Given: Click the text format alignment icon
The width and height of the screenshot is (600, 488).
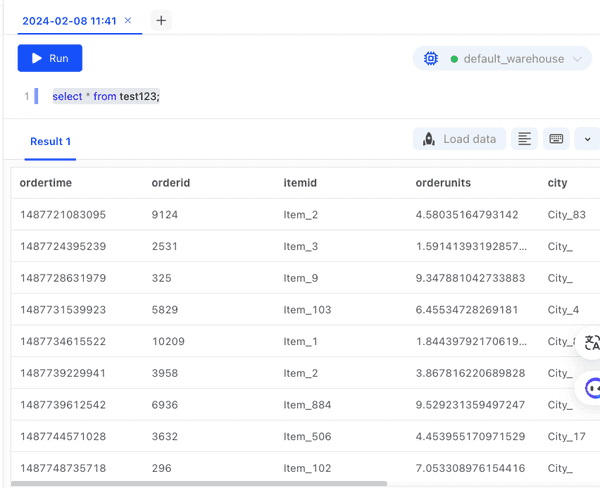Looking at the screenshot, I should pos(524,139).
